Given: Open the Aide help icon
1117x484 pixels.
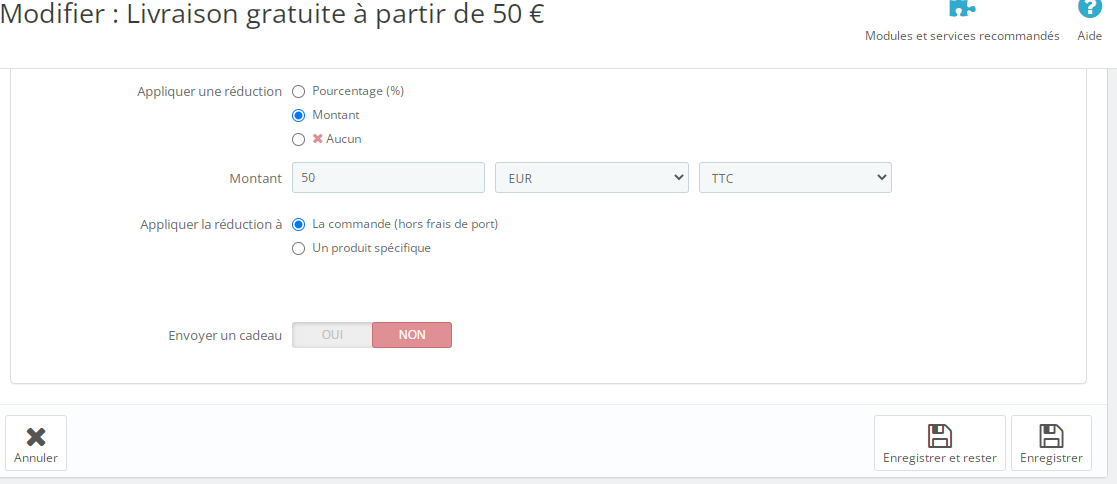Looking at the screenshot, I should (x=1089, y=8).
